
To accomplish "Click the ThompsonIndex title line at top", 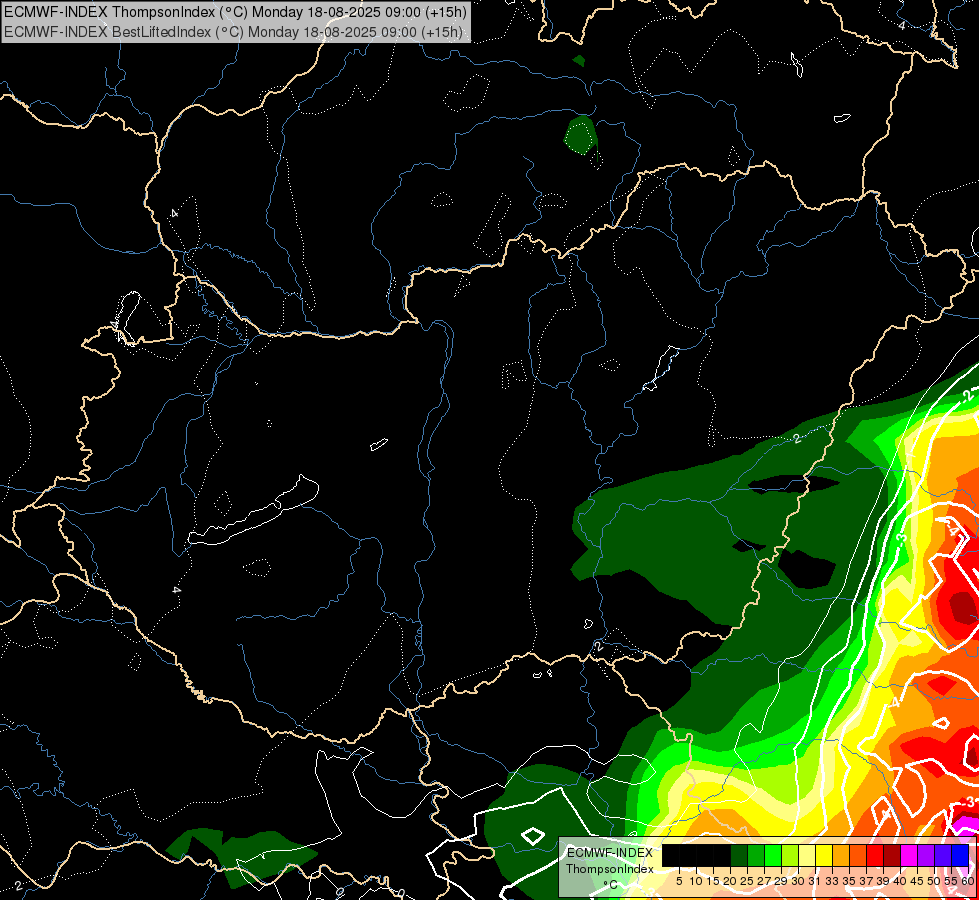I will pyautogui.click(x=235, y=11).
